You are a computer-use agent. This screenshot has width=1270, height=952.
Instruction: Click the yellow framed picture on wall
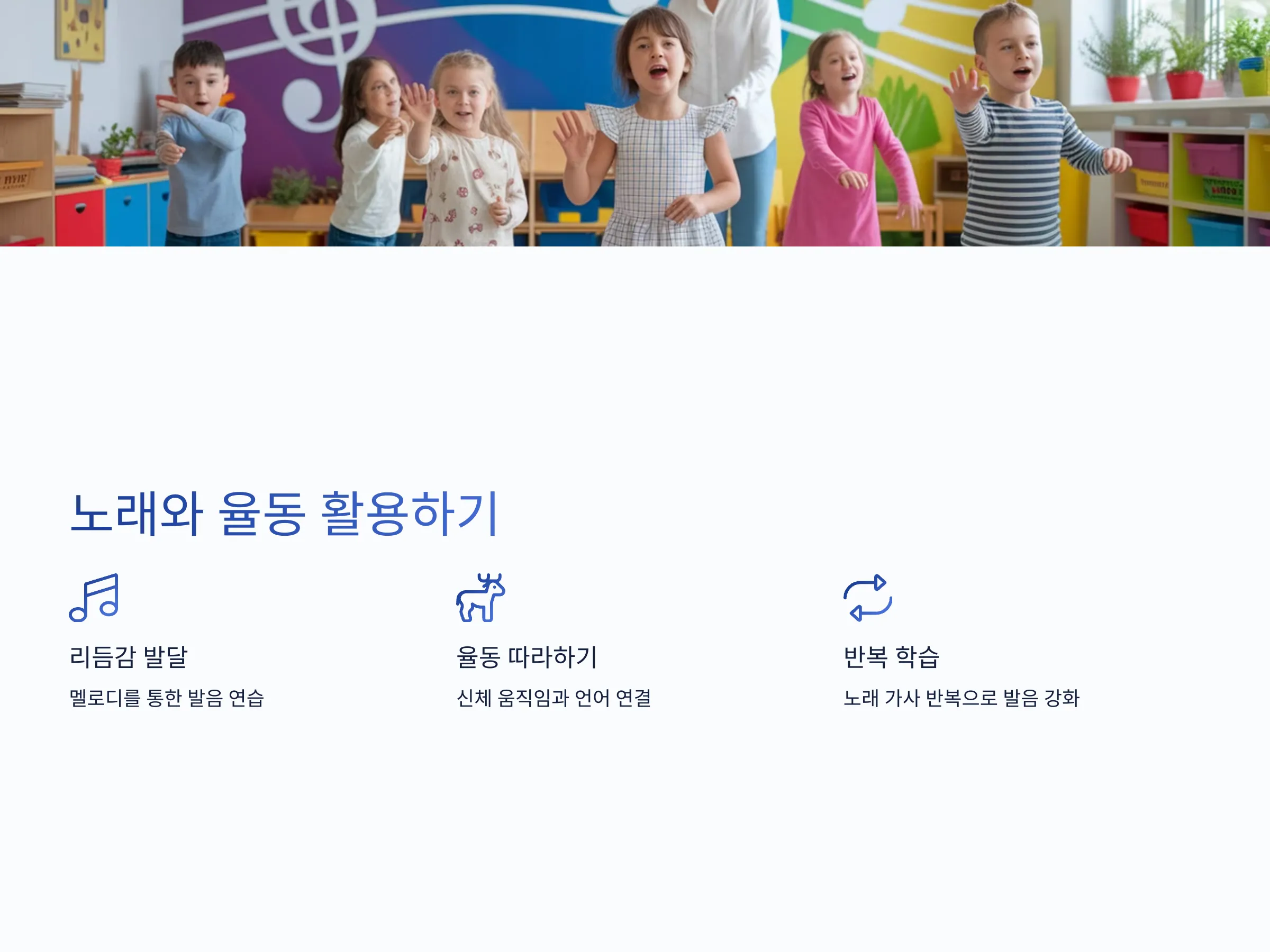pyautogui.click(x=80, y=30)
